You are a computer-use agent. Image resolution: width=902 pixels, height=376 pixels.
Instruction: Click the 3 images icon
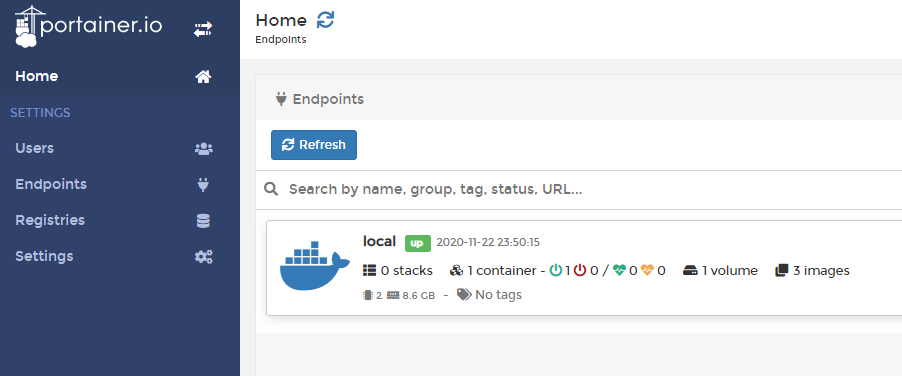pos(781,270)
